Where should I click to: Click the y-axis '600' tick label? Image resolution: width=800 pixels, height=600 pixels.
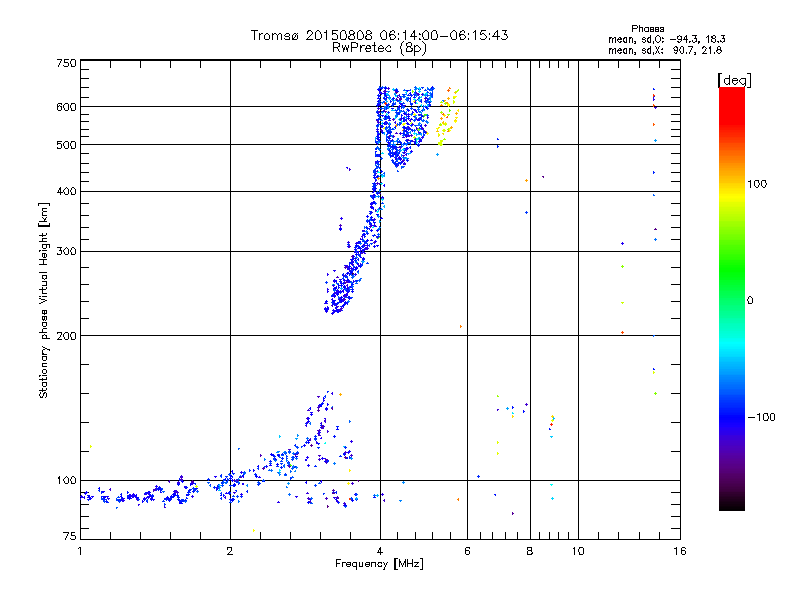click(66, 107)
